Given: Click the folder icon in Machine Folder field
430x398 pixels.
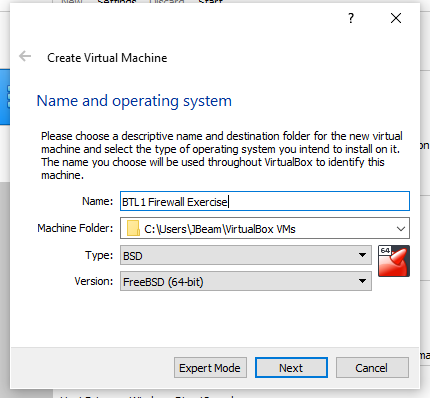Looking at the screenshot, I should click(133, 228).
